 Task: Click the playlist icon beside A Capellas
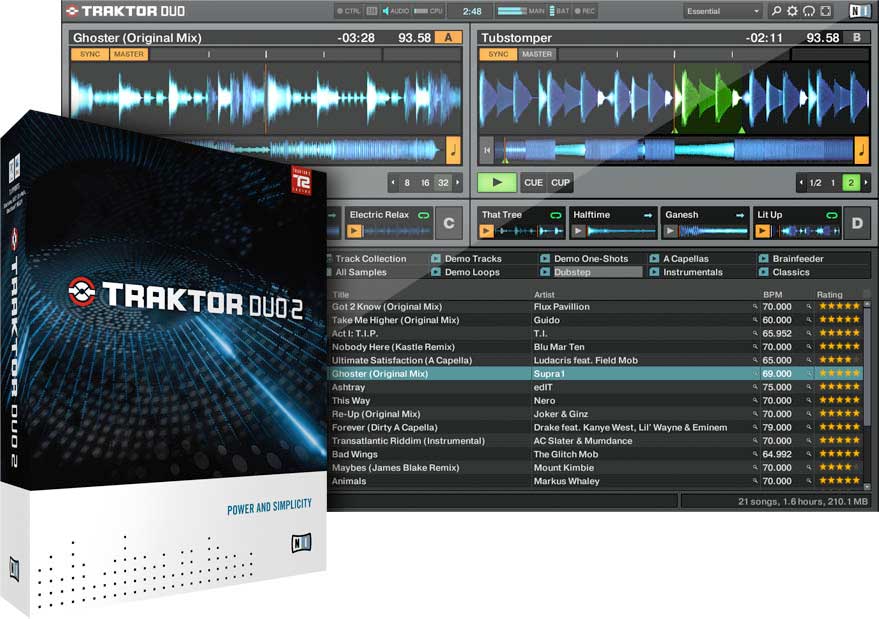(x=654, y=258)
